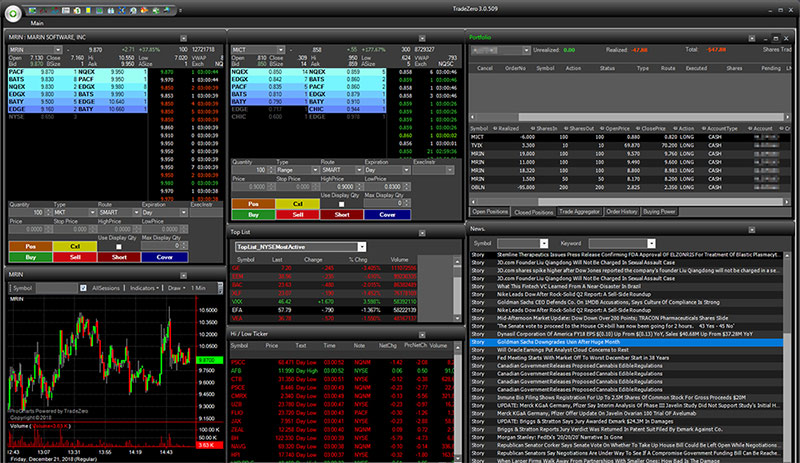Uncheck the AllSessions checkbox on the chart

(x=83, y=288)
